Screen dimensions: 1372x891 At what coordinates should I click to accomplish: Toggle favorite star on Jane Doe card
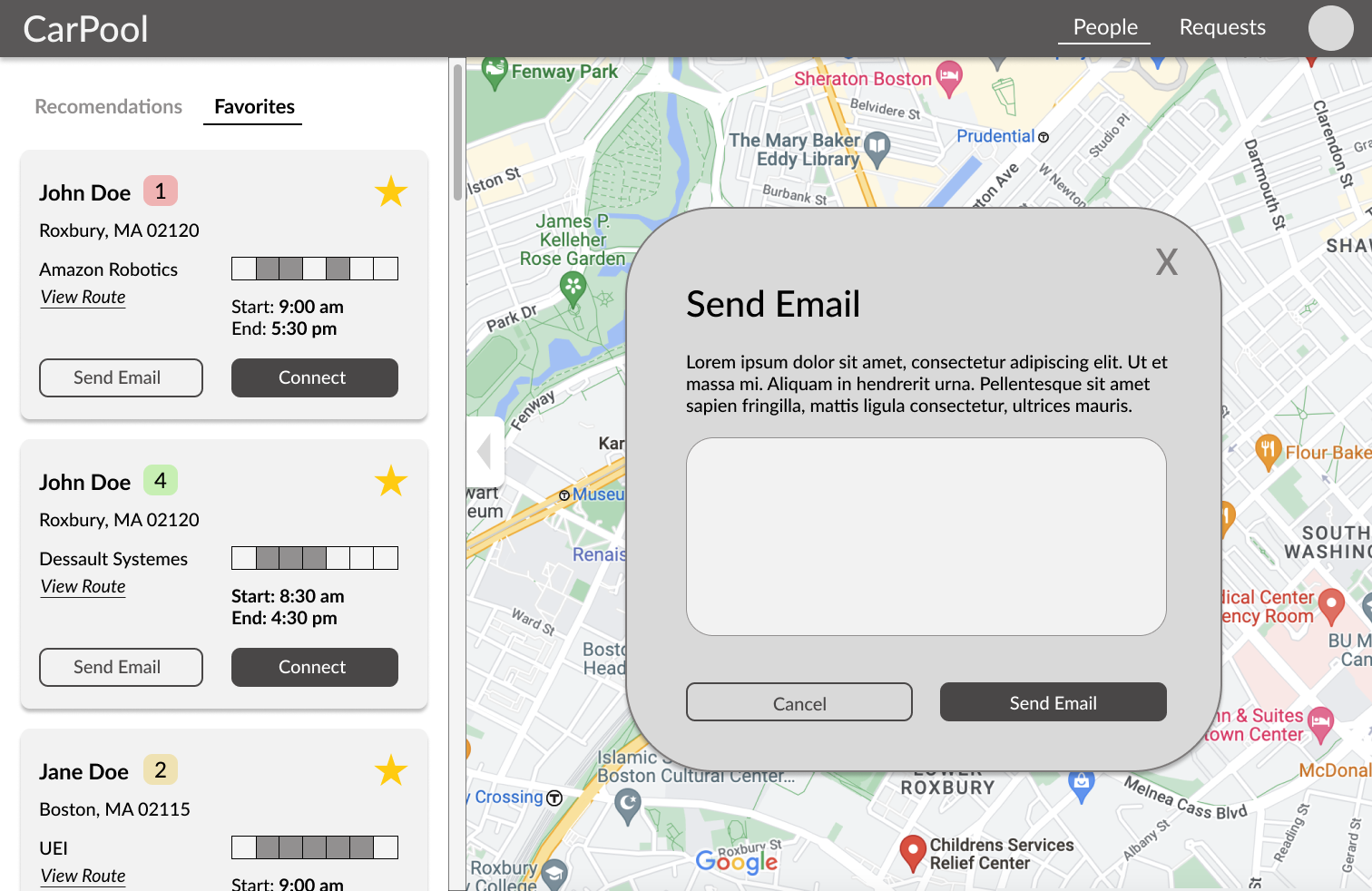point(391,770)
